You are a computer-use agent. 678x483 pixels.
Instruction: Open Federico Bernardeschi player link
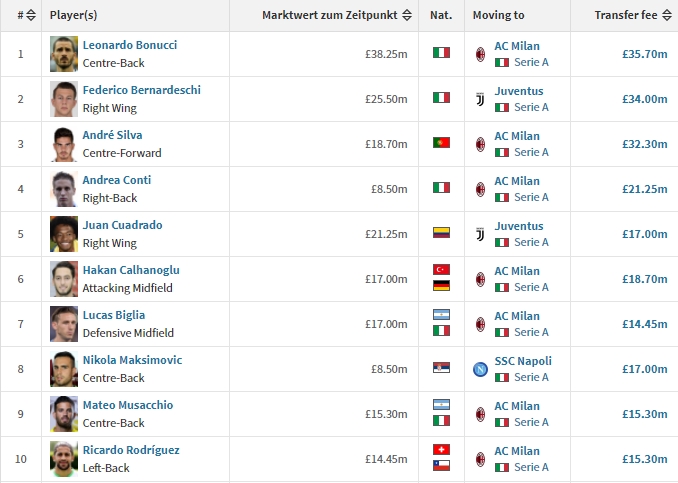[x=141, y=90]
